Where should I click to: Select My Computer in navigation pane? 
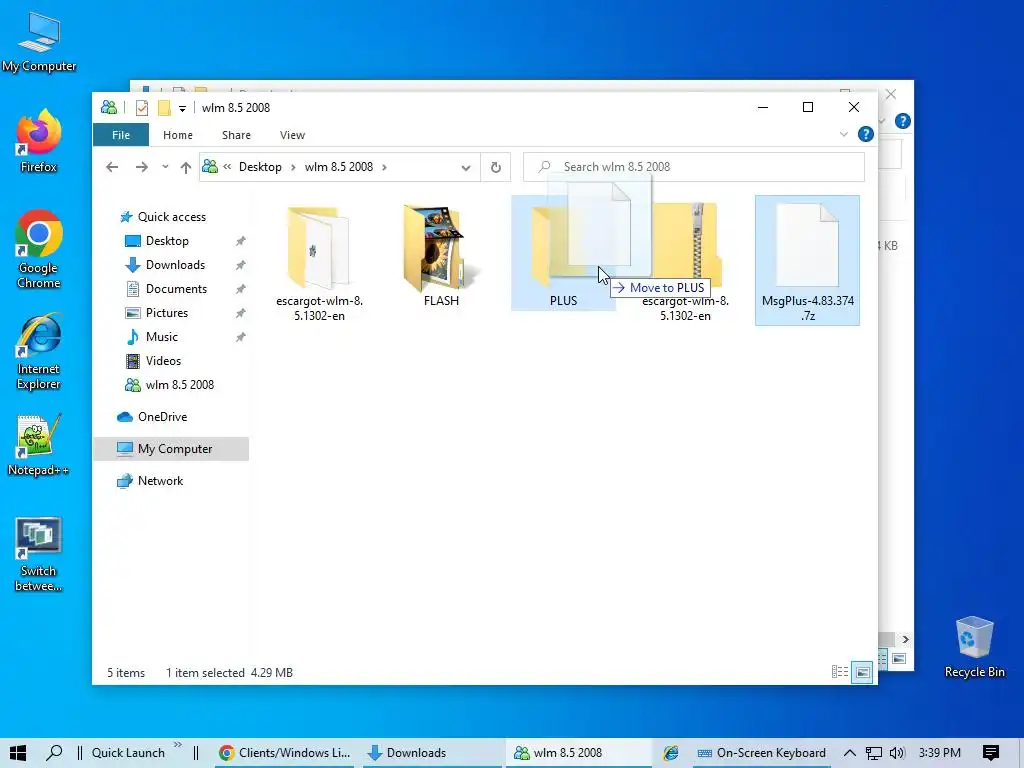171,449
